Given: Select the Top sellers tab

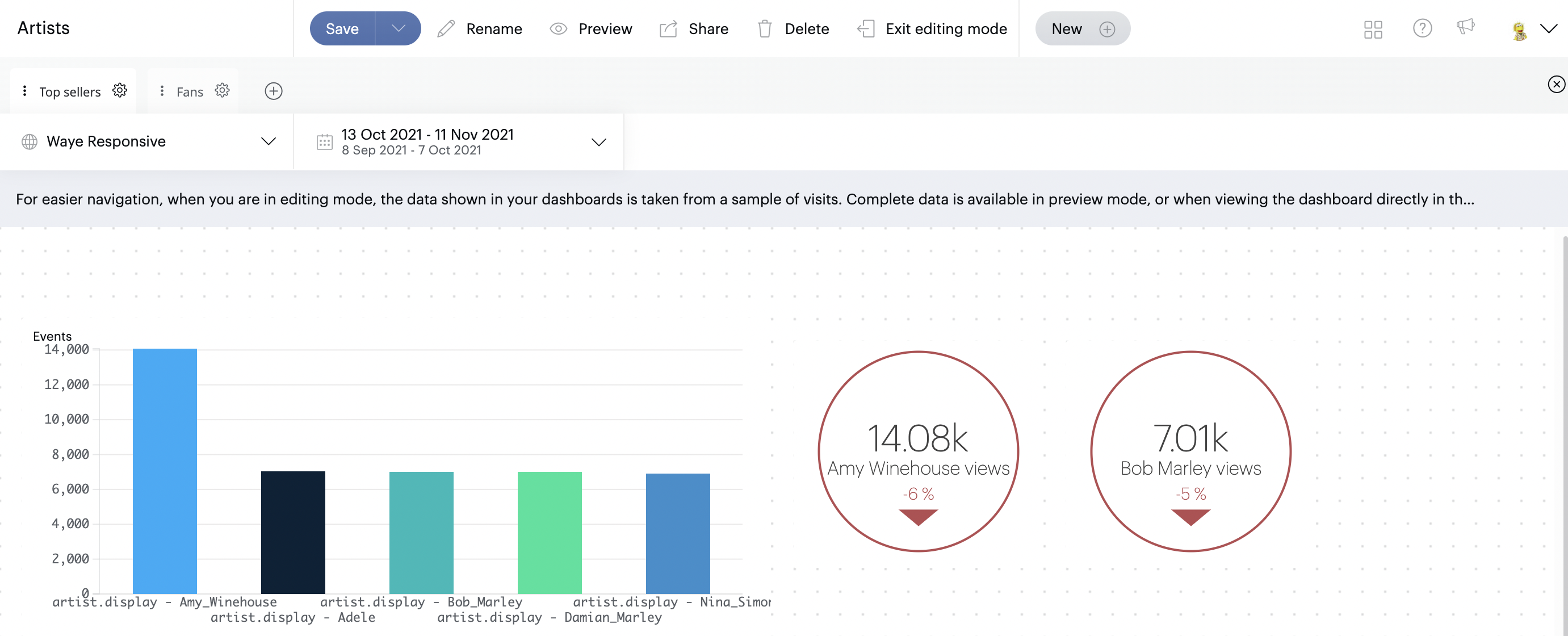Looking at the screenshot, I should tap(69, 92).
